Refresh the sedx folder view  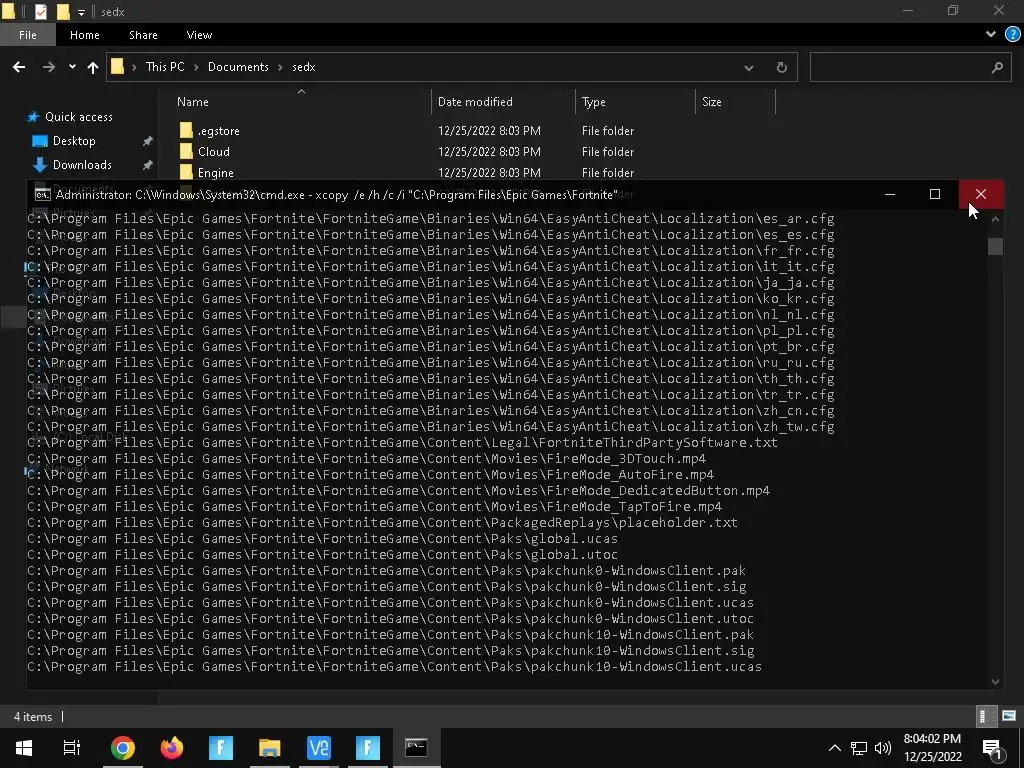click(781, 67)
